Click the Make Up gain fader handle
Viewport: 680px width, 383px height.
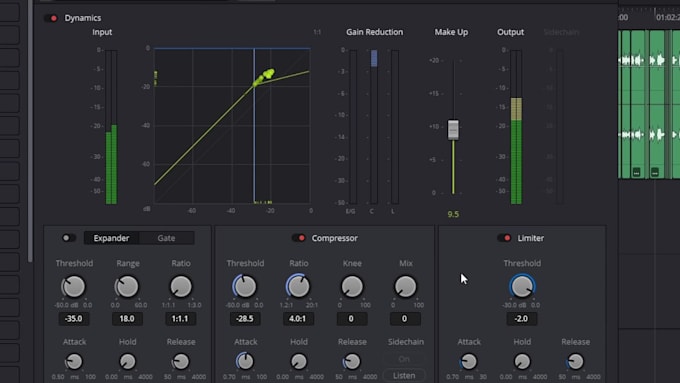click(453, 130)
